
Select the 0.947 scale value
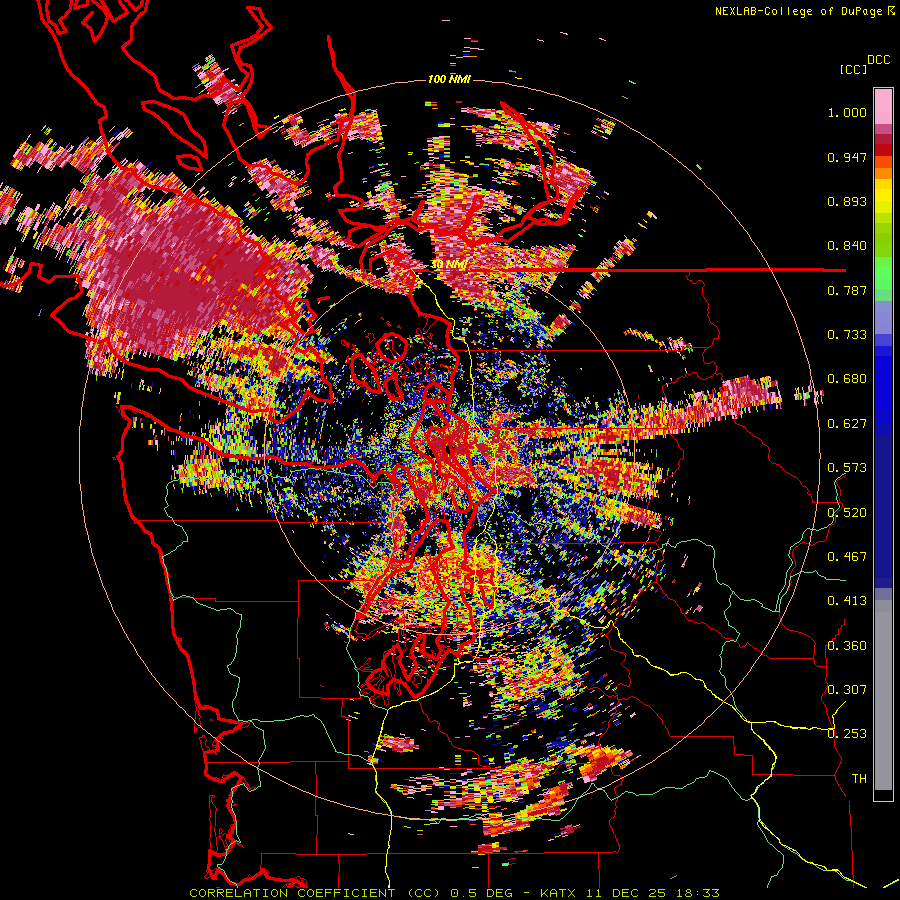tap(847, 157)
